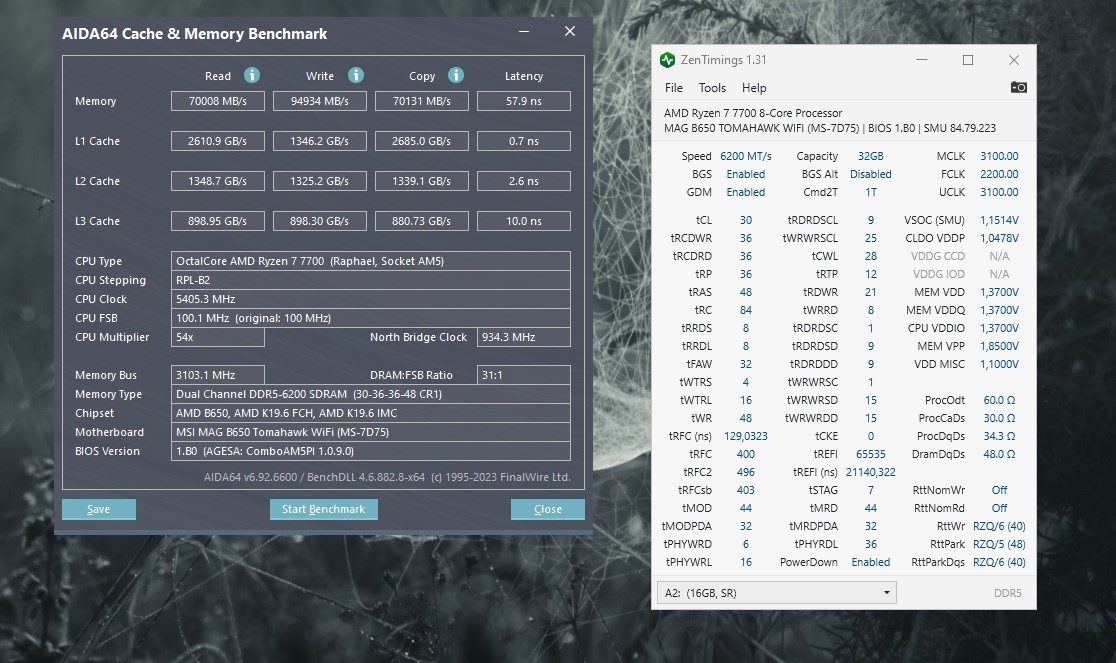This screenshot has height=663, width=1116.
Task: Click the L1 Cache Read value 2610.9 GB/s
Action: click(x=218, y=141)
